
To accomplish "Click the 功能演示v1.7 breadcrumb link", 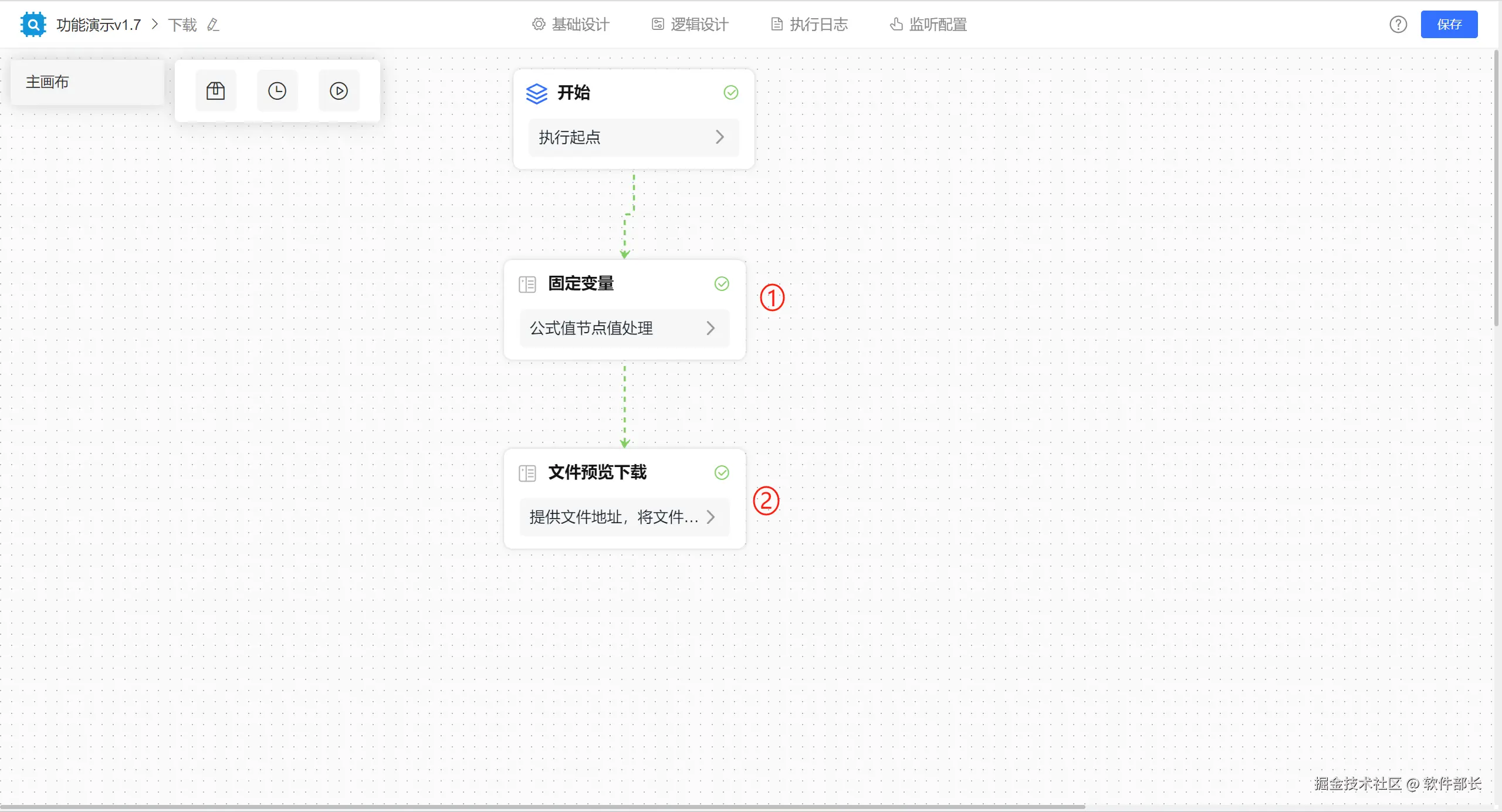I will [99, 25].
